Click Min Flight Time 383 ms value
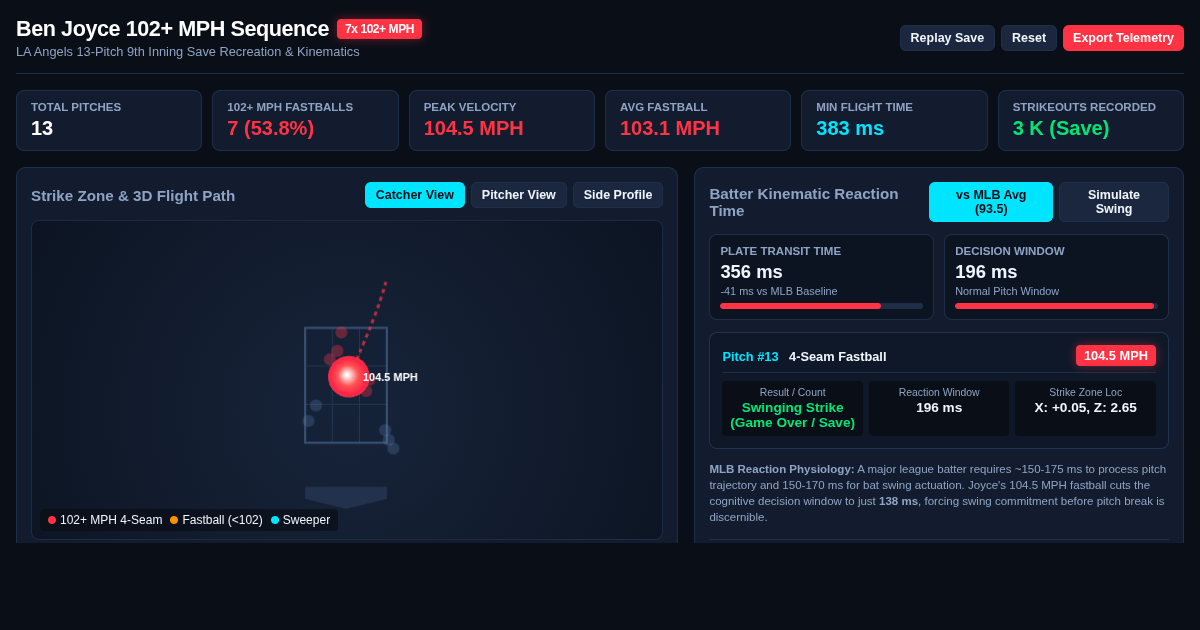The height and width of the screenshot is (630, 1200). click(x=850, y=128)
